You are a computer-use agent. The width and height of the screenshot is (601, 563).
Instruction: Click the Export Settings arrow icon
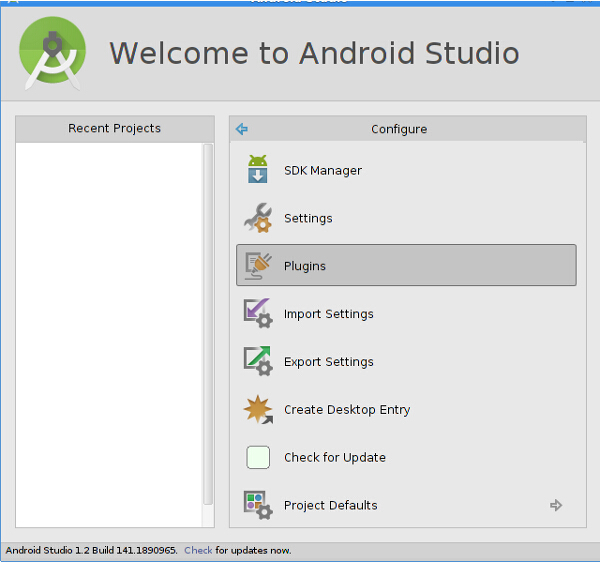pyautogui.click(x=258, y=361)
